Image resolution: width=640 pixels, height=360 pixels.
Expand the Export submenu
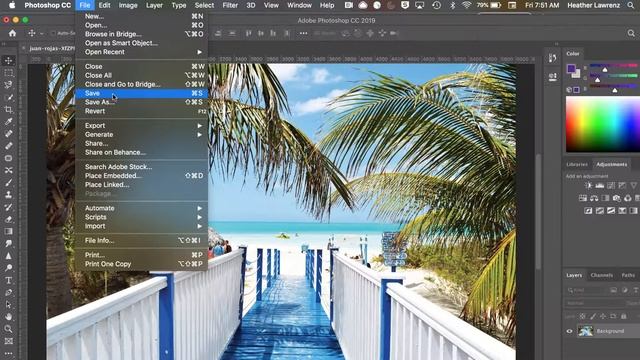click(x=141, y=126)
